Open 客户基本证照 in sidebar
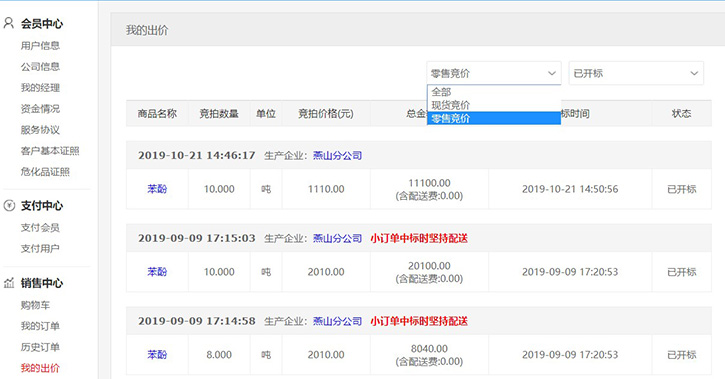 coord(50,151)
